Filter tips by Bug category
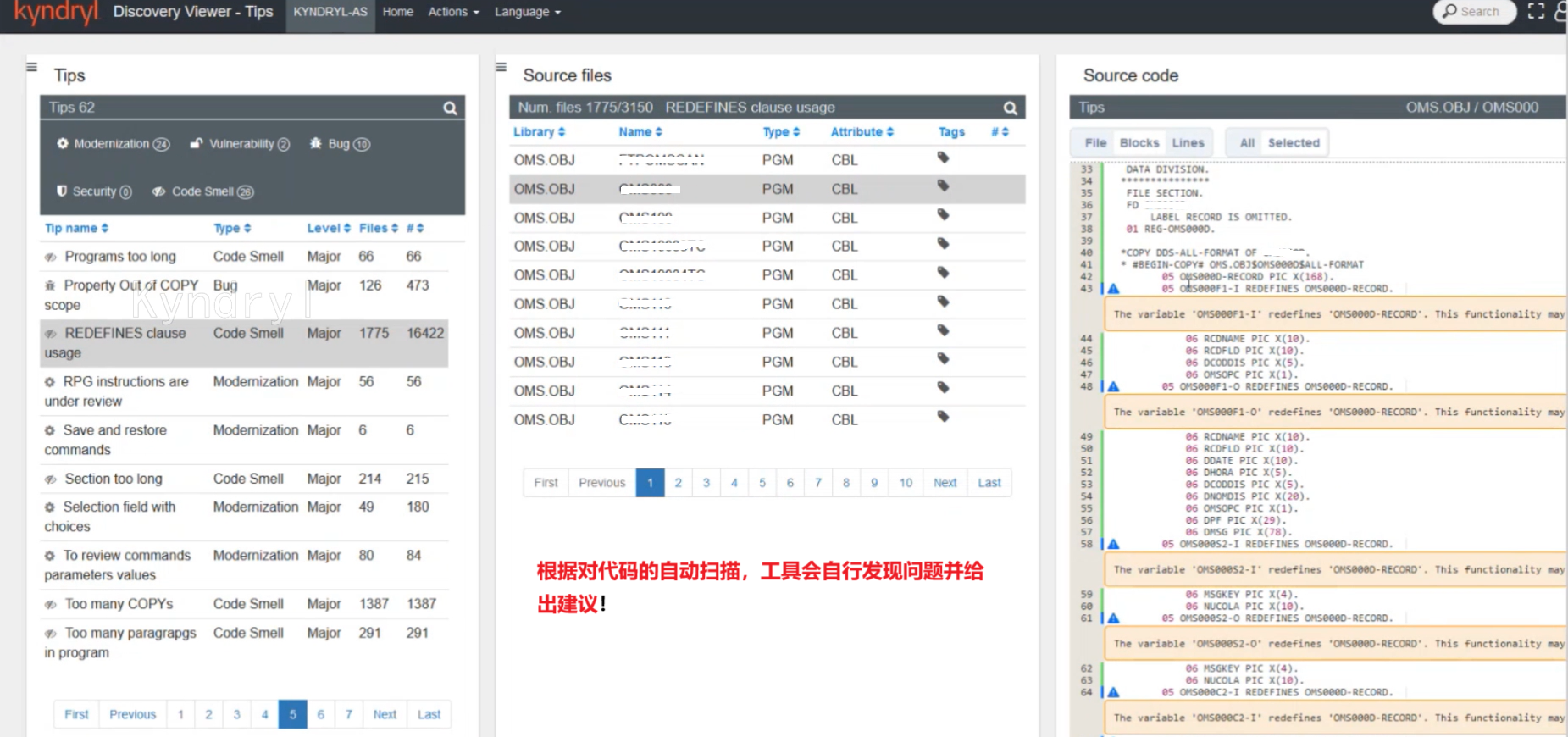This screenshot has width=1568, height=737. (340, 144)
